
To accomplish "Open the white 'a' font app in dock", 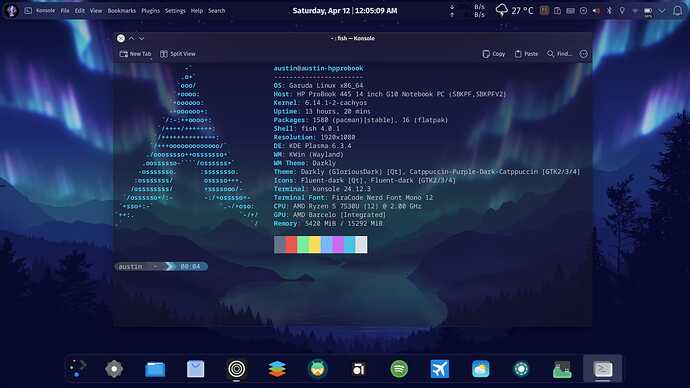I will point(358,369).
